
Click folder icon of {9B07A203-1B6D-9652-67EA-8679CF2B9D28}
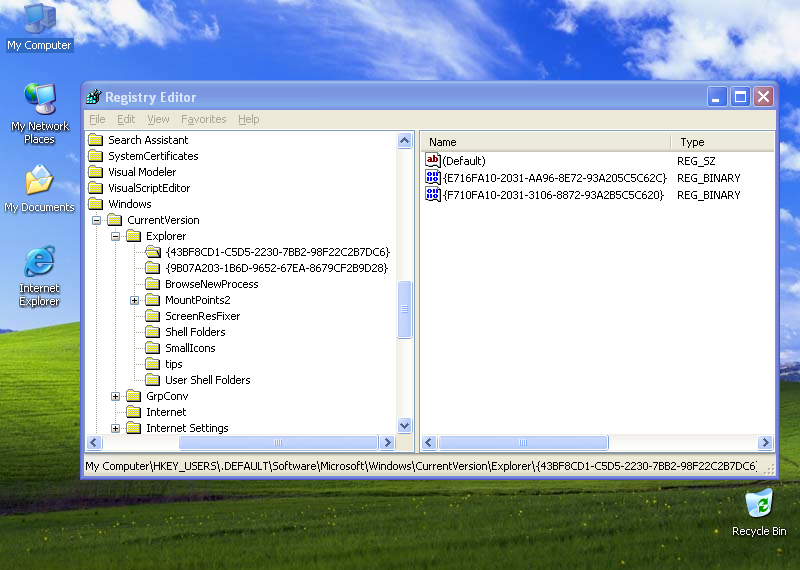(x=152, y=268)
